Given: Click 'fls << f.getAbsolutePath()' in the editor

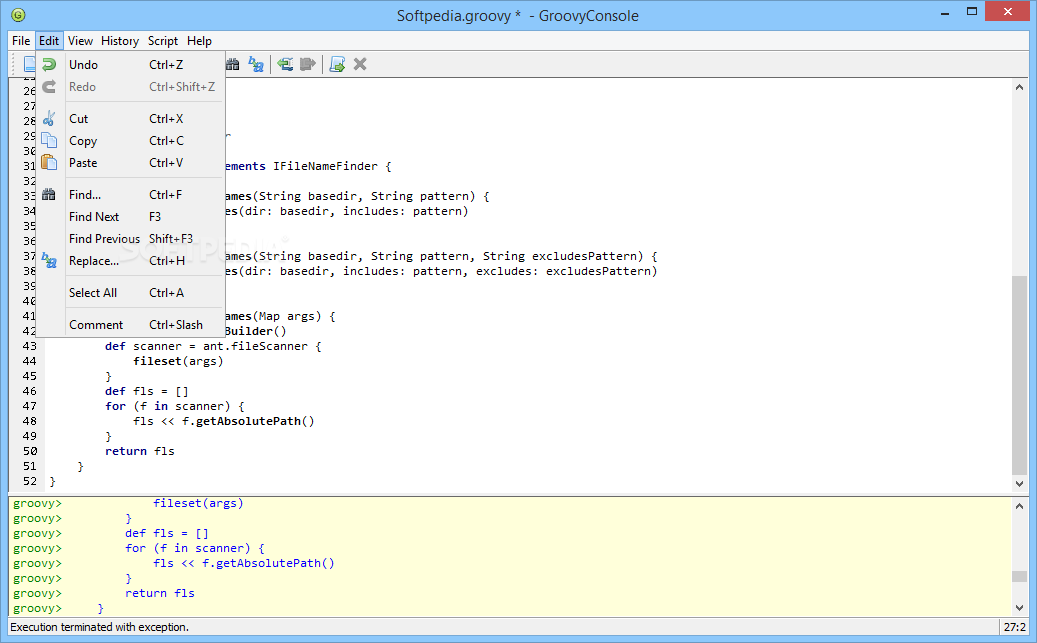Looking at the screenshot, I should [x=224, y=421].
